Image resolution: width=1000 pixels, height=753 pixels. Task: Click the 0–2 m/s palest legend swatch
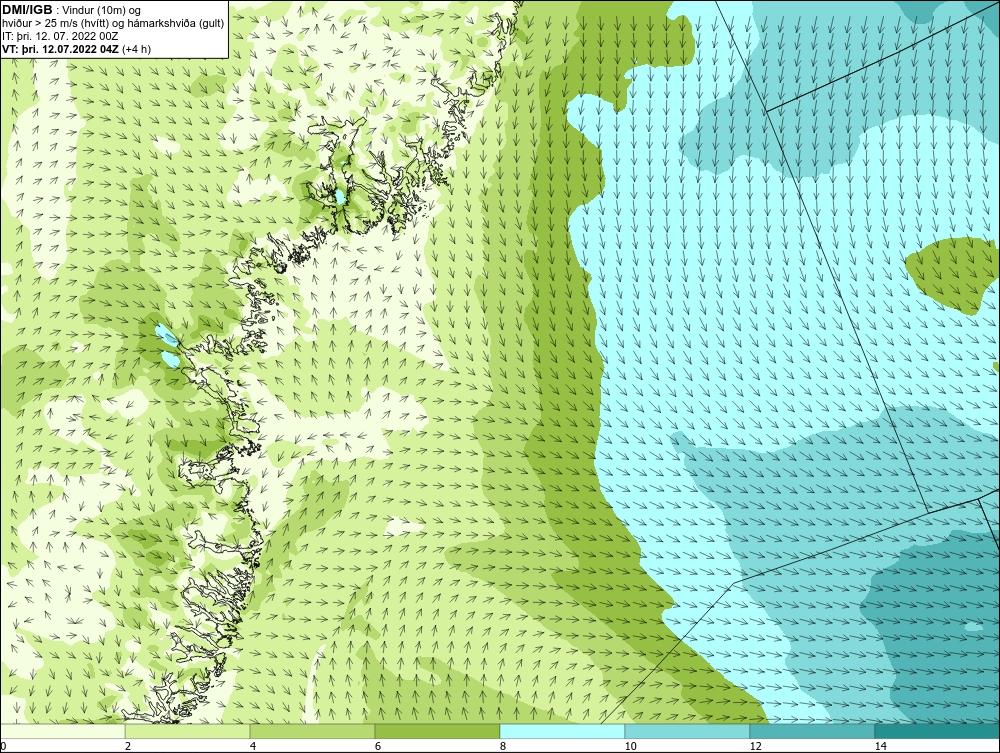point(62,731)
